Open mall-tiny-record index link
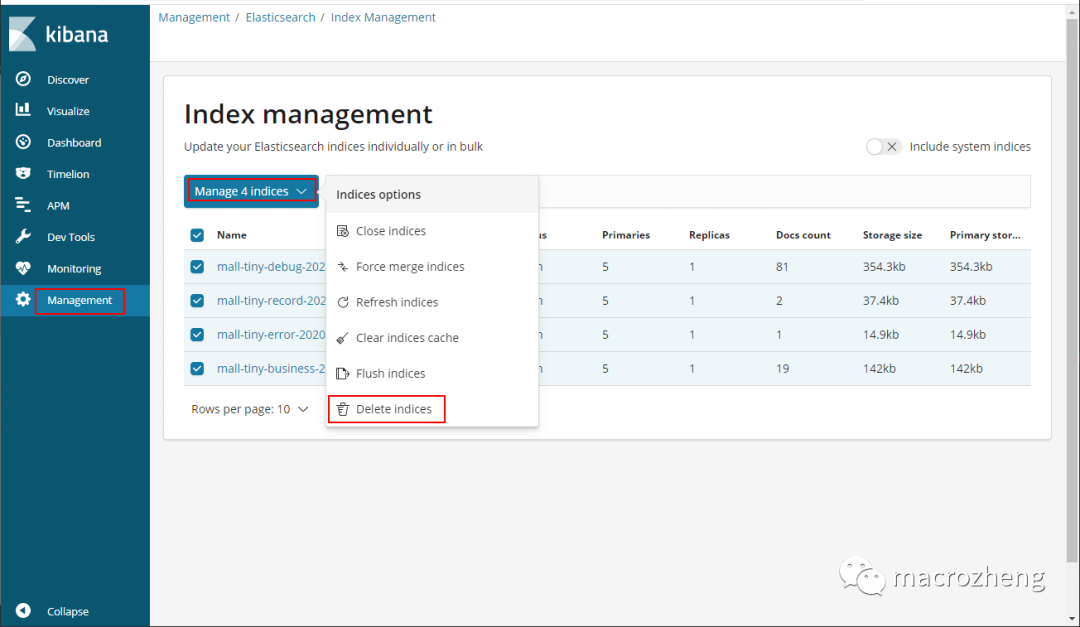 [x=271, y=300]
